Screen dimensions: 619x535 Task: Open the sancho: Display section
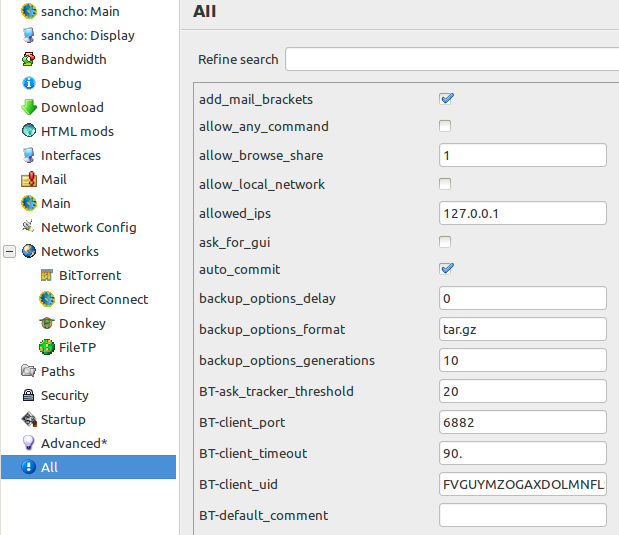(88, 35)
